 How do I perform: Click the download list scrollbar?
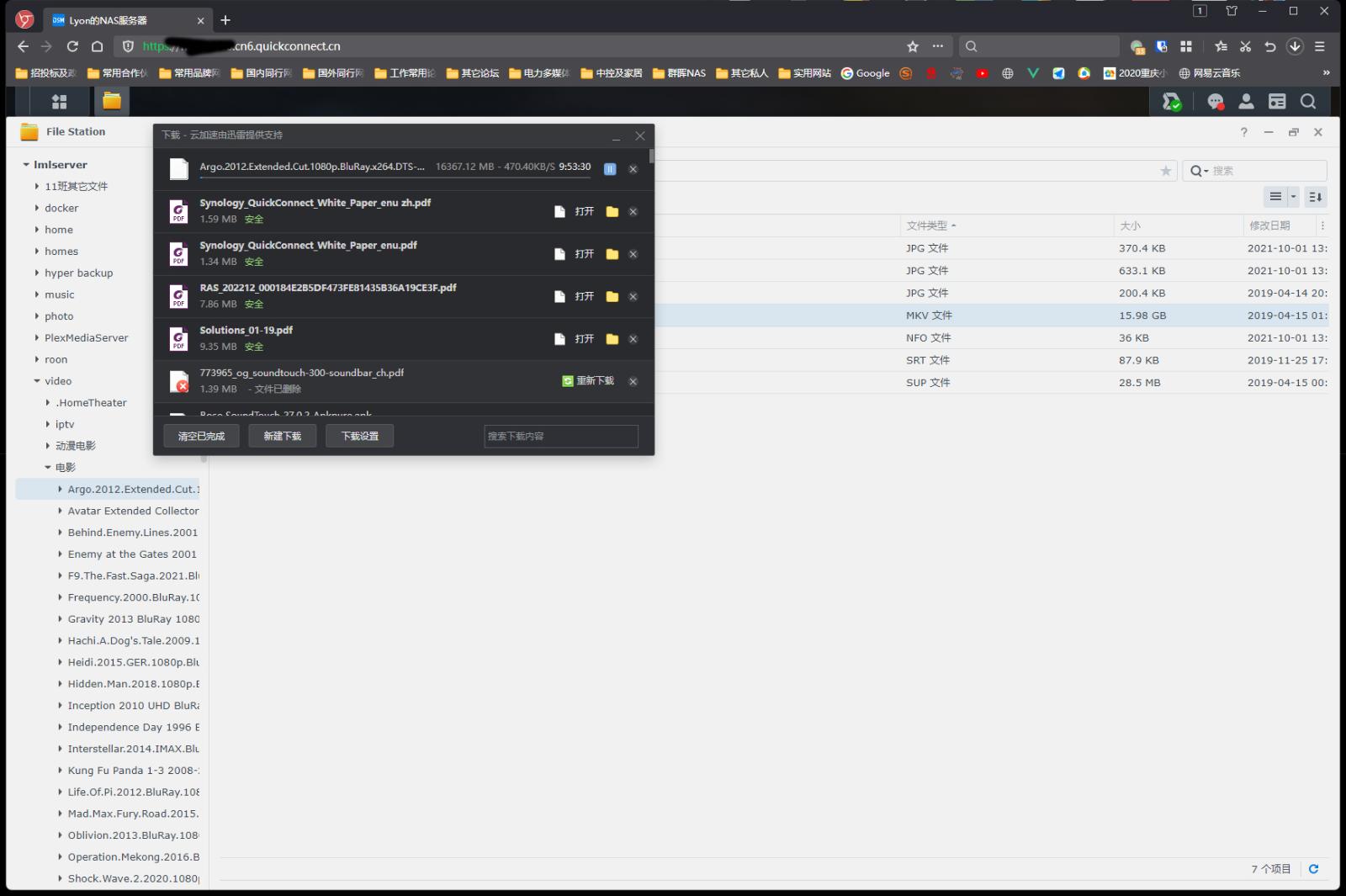pyautogui.click(x=651, y=156)
